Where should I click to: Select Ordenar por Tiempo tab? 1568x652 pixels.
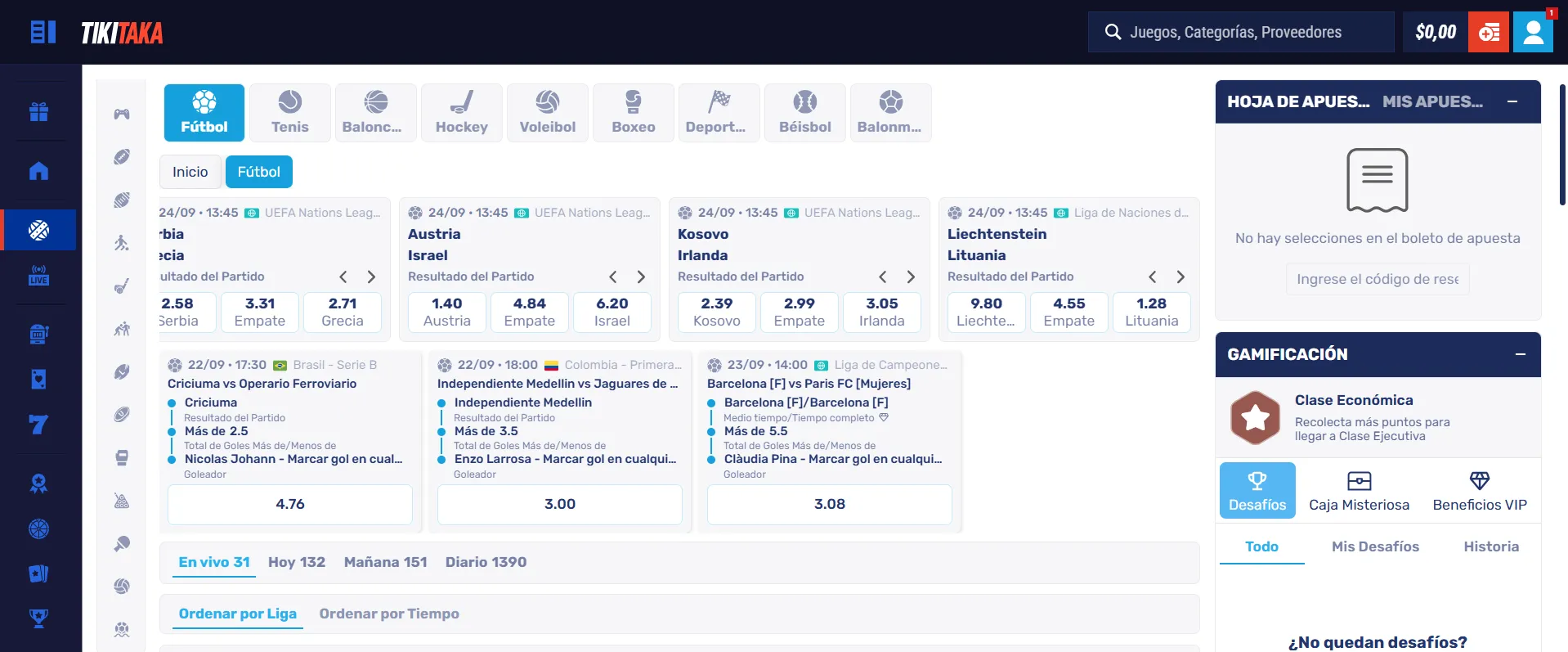pos(389,614)
